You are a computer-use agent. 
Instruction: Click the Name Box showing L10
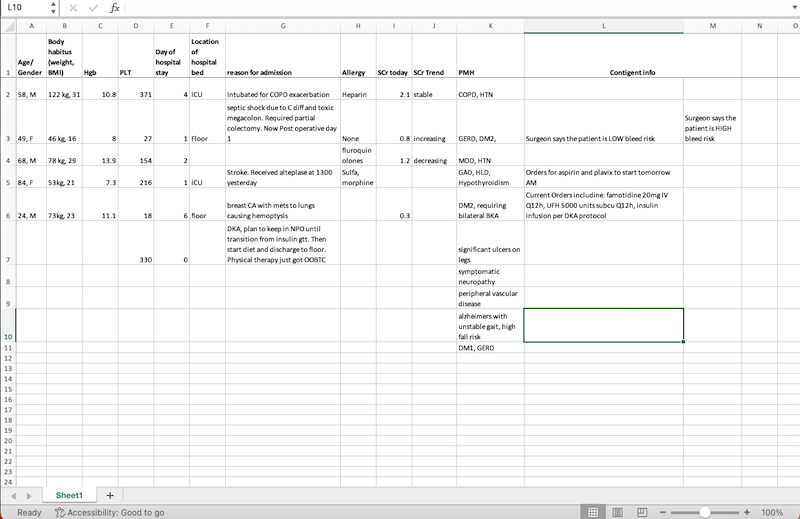tap(26, 8)
